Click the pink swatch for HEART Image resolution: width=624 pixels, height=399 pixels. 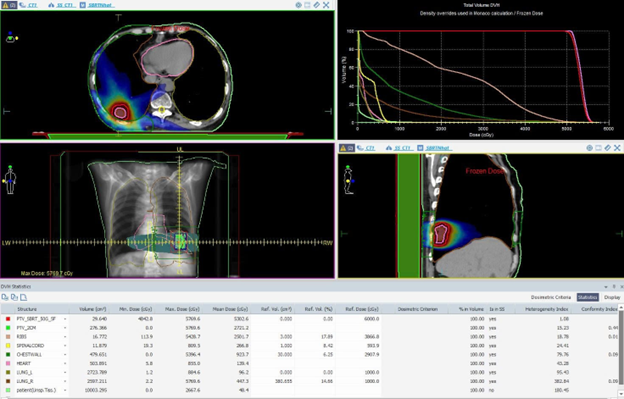tap(8, 364)
